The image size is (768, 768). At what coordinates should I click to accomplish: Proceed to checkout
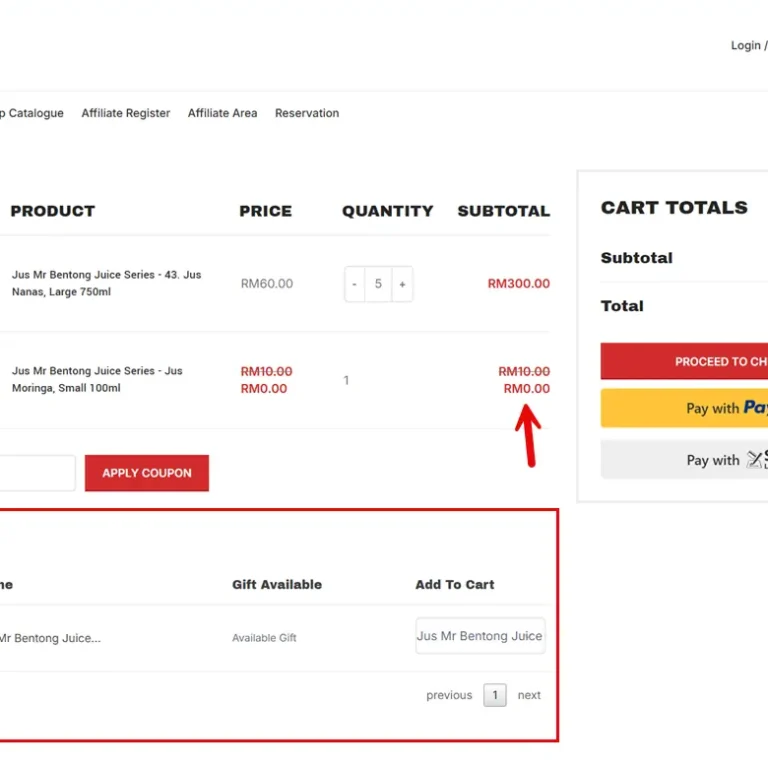click(x=684, y=361)
